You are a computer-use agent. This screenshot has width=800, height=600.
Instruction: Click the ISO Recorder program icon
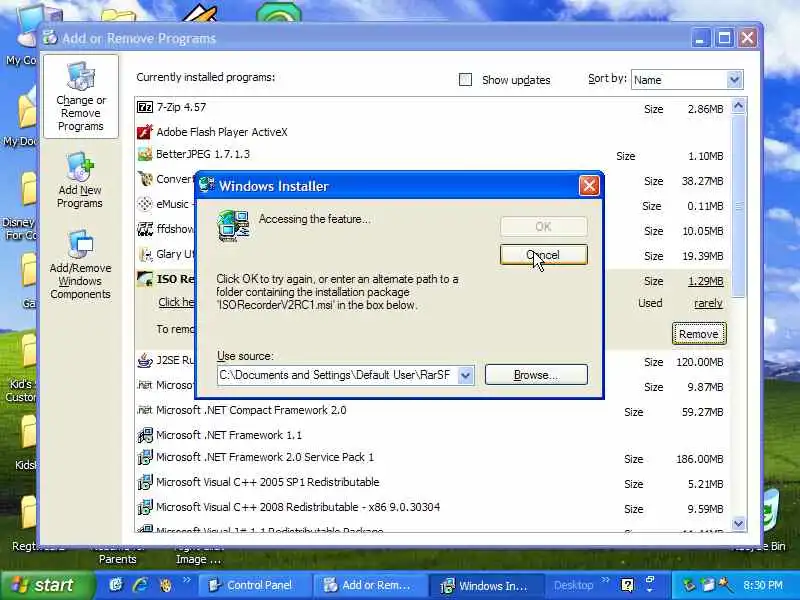pos(145,279)
